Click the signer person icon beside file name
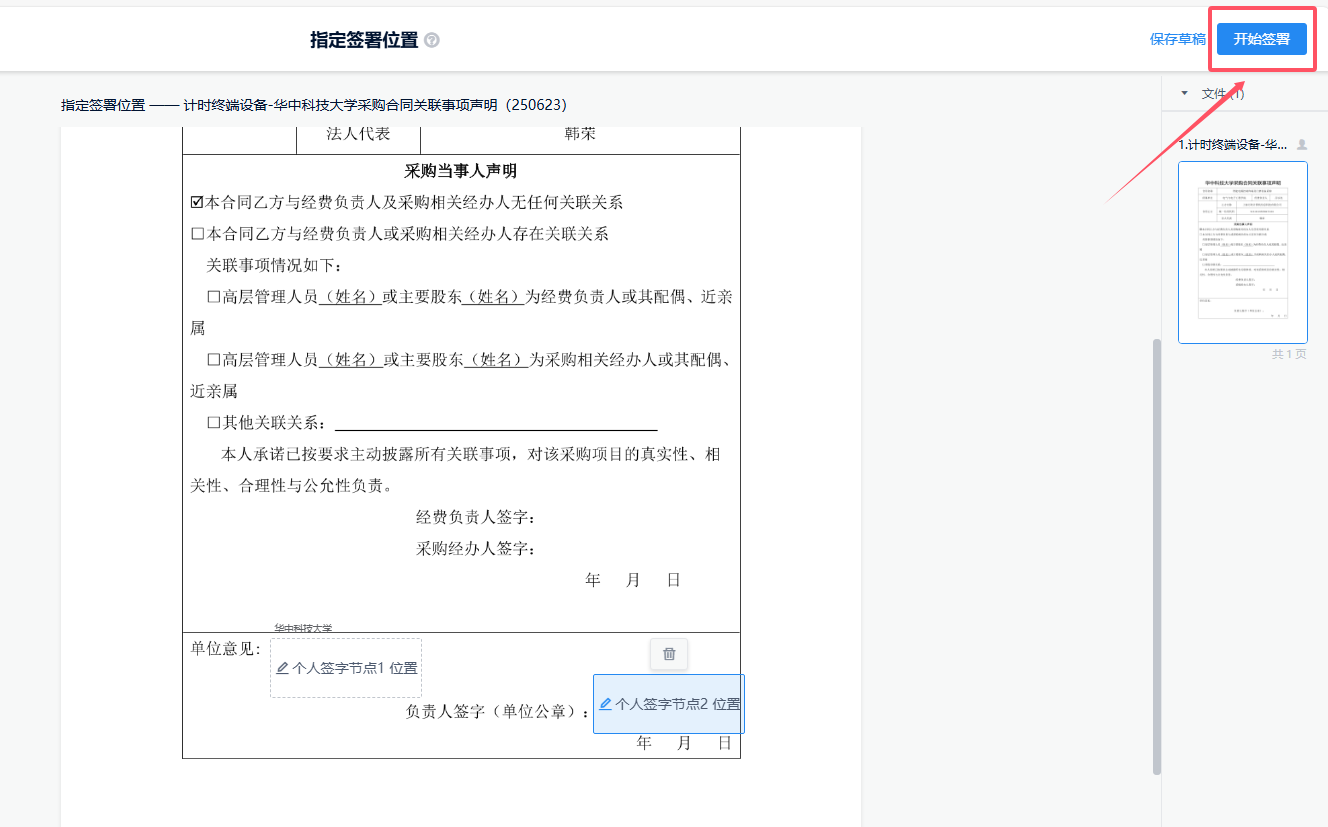 1301,145
